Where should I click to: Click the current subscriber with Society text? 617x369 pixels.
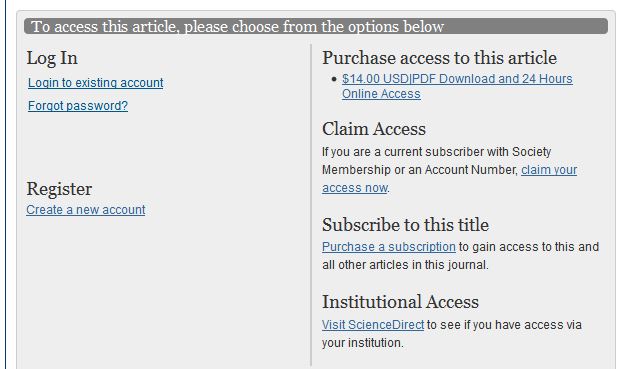pos(468,152)
